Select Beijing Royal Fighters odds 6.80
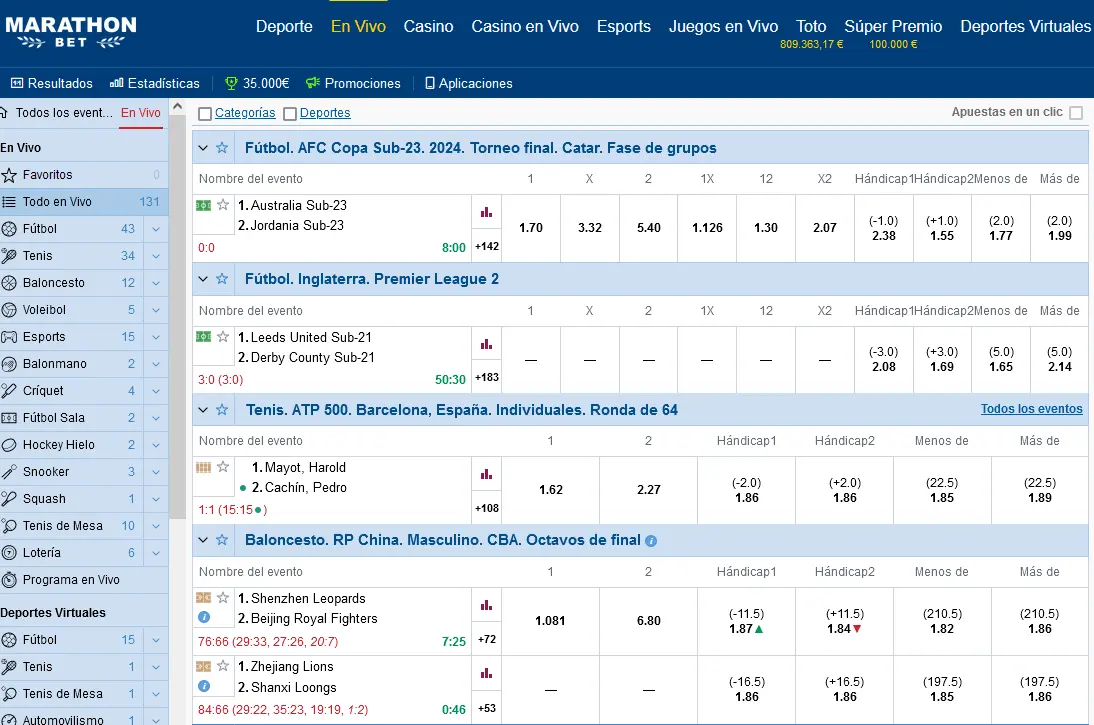The image size is (1094, 725). click(x=648, y=620)
